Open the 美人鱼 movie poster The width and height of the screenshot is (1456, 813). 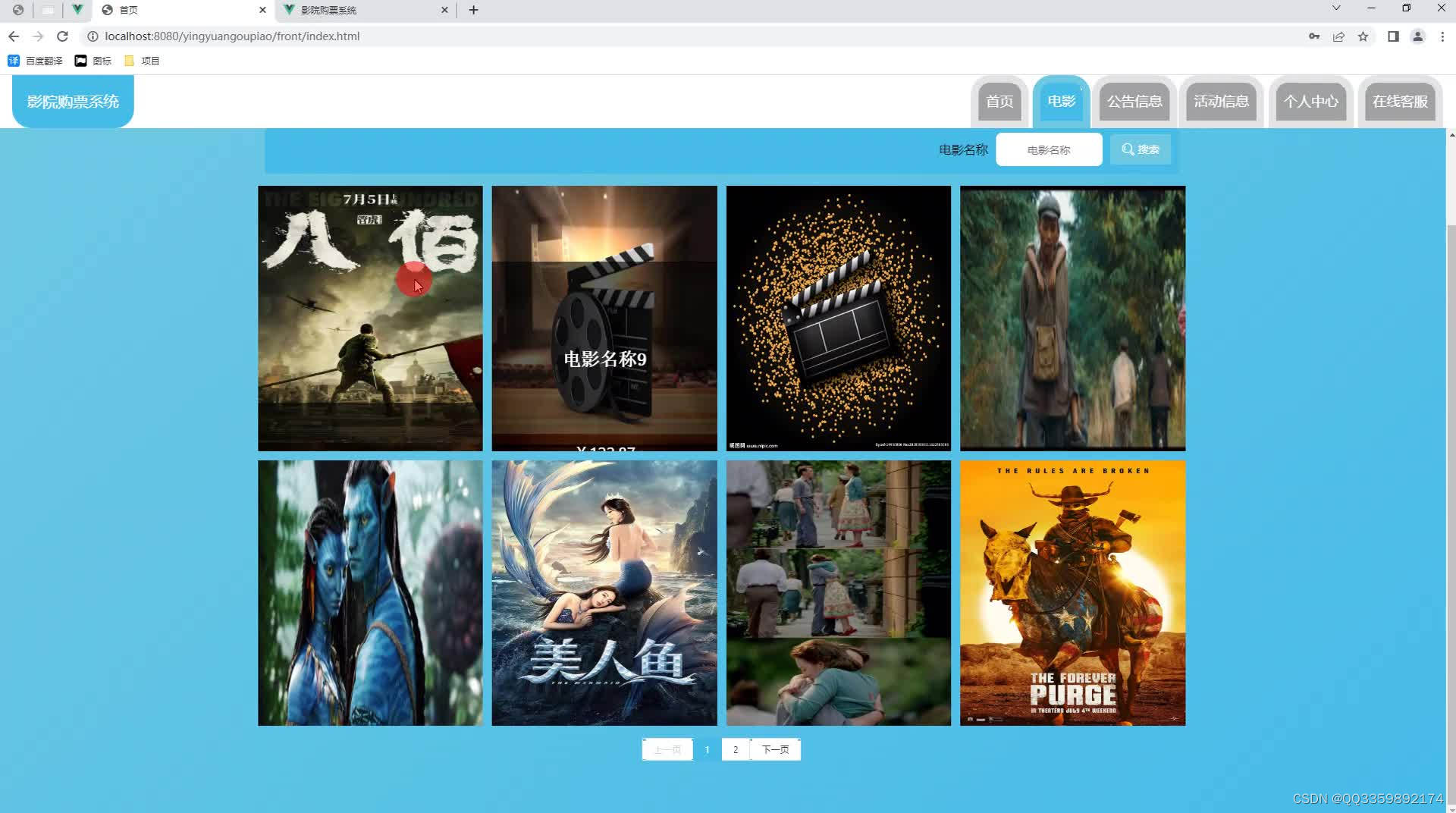[x=604, y=593]
